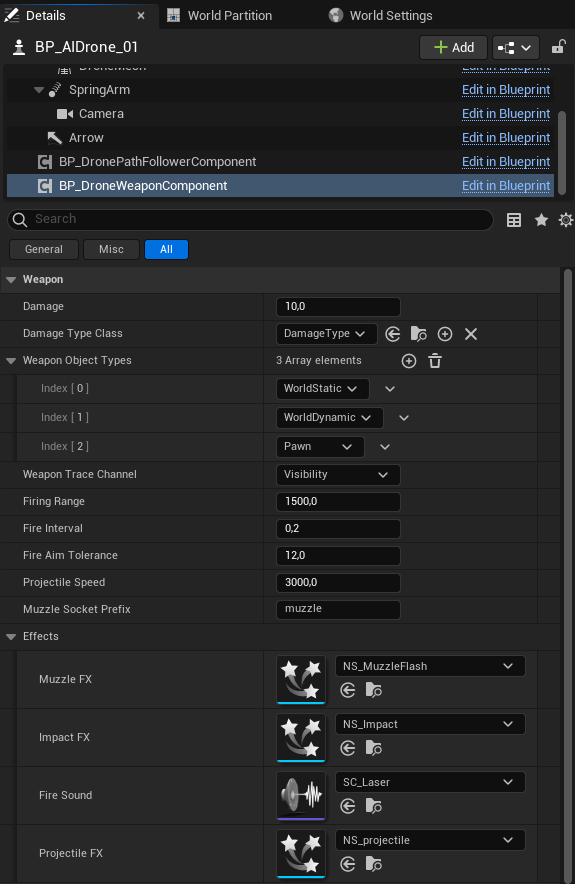
Task: Collapse the Weapon Object Types array
Action: (x=11, y=361)
